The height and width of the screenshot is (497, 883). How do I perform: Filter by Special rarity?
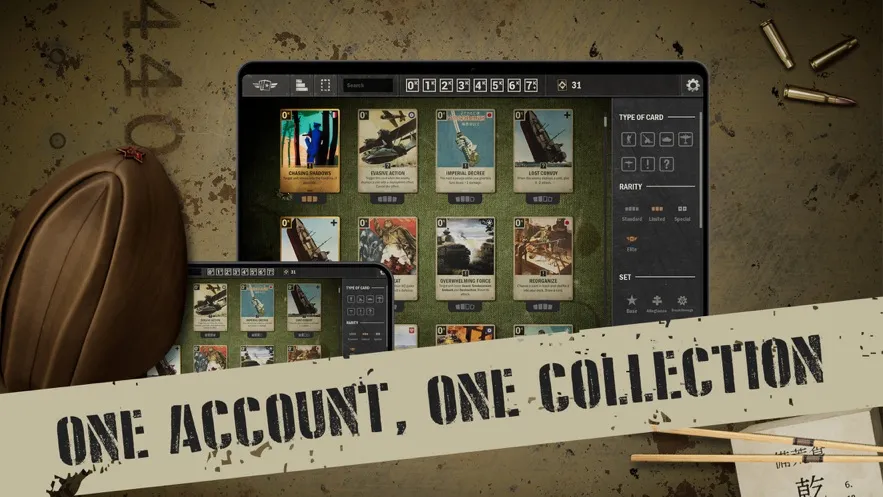[682, 213]
